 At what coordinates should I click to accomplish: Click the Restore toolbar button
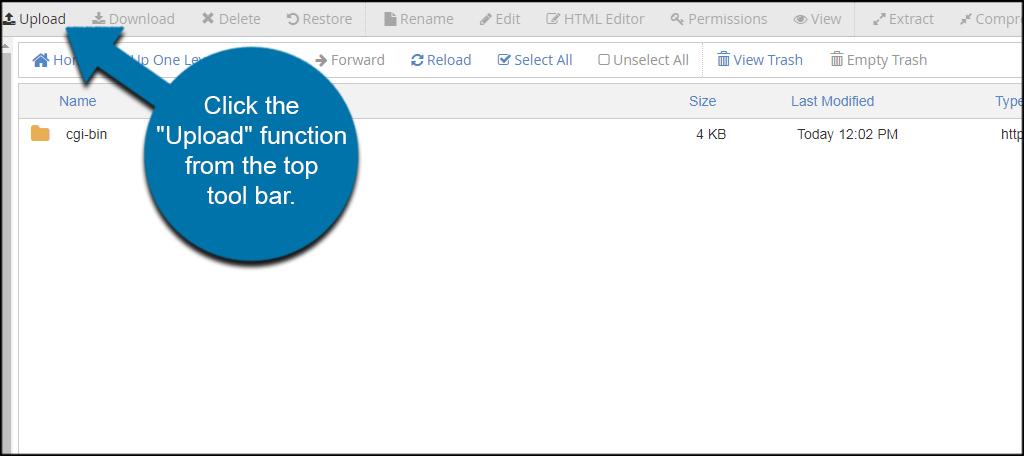(319, 20)
